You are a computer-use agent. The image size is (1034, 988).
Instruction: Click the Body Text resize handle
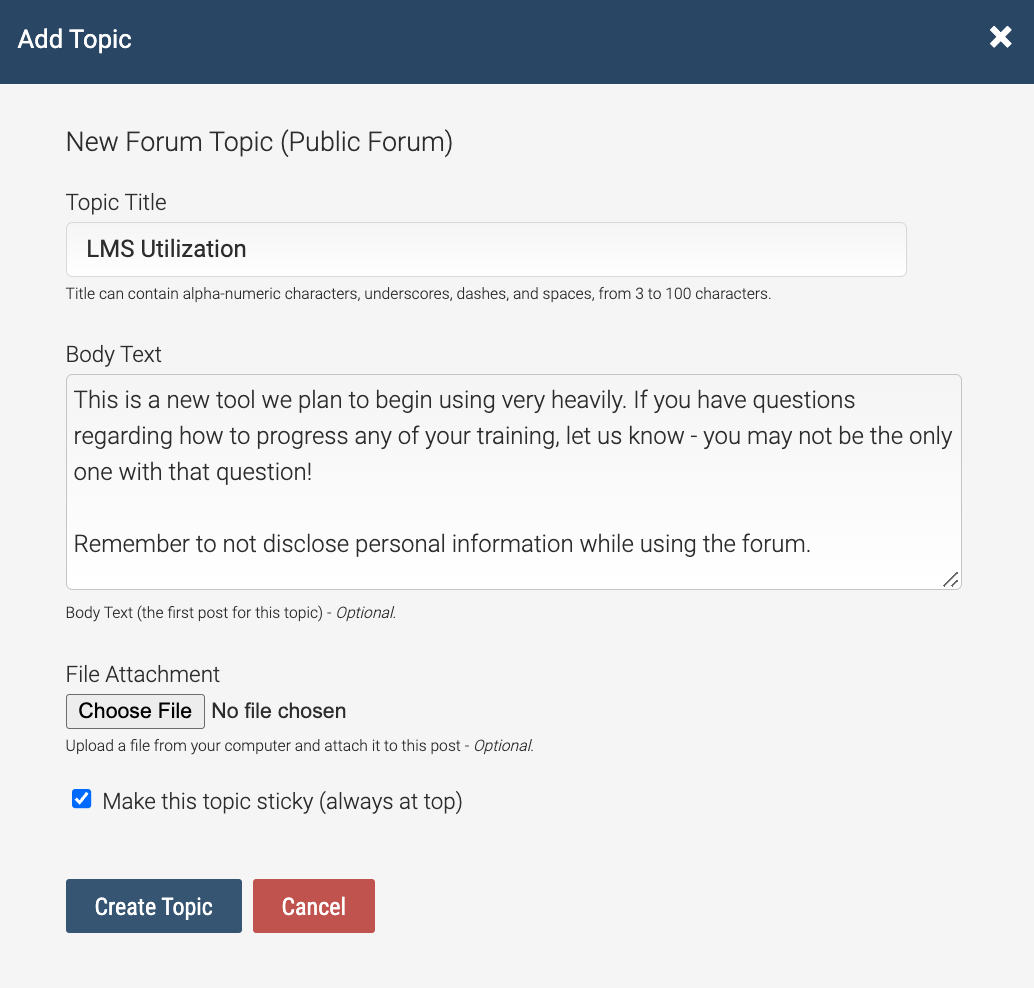(950, 580)
